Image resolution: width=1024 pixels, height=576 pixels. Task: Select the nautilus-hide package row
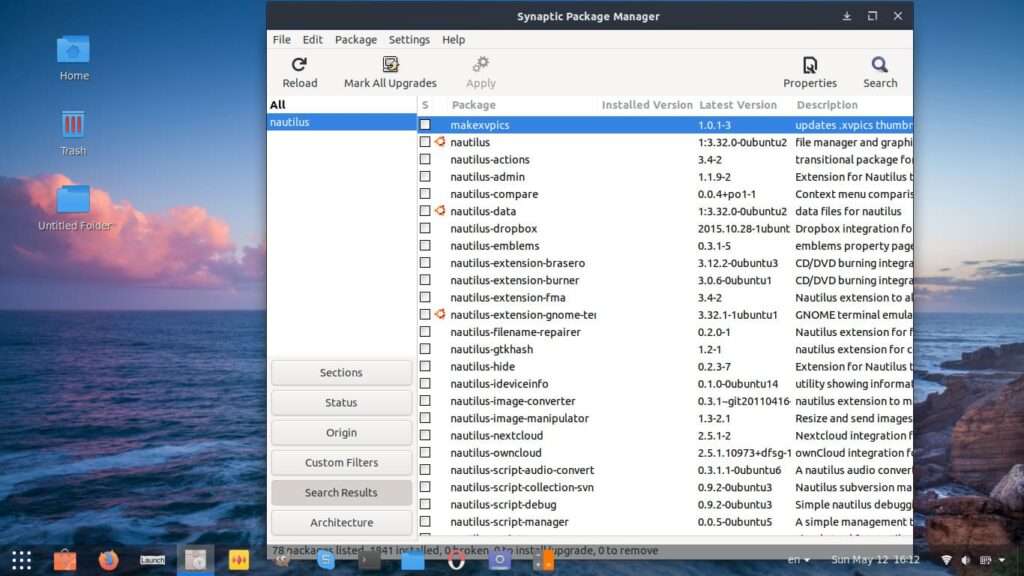665,366
